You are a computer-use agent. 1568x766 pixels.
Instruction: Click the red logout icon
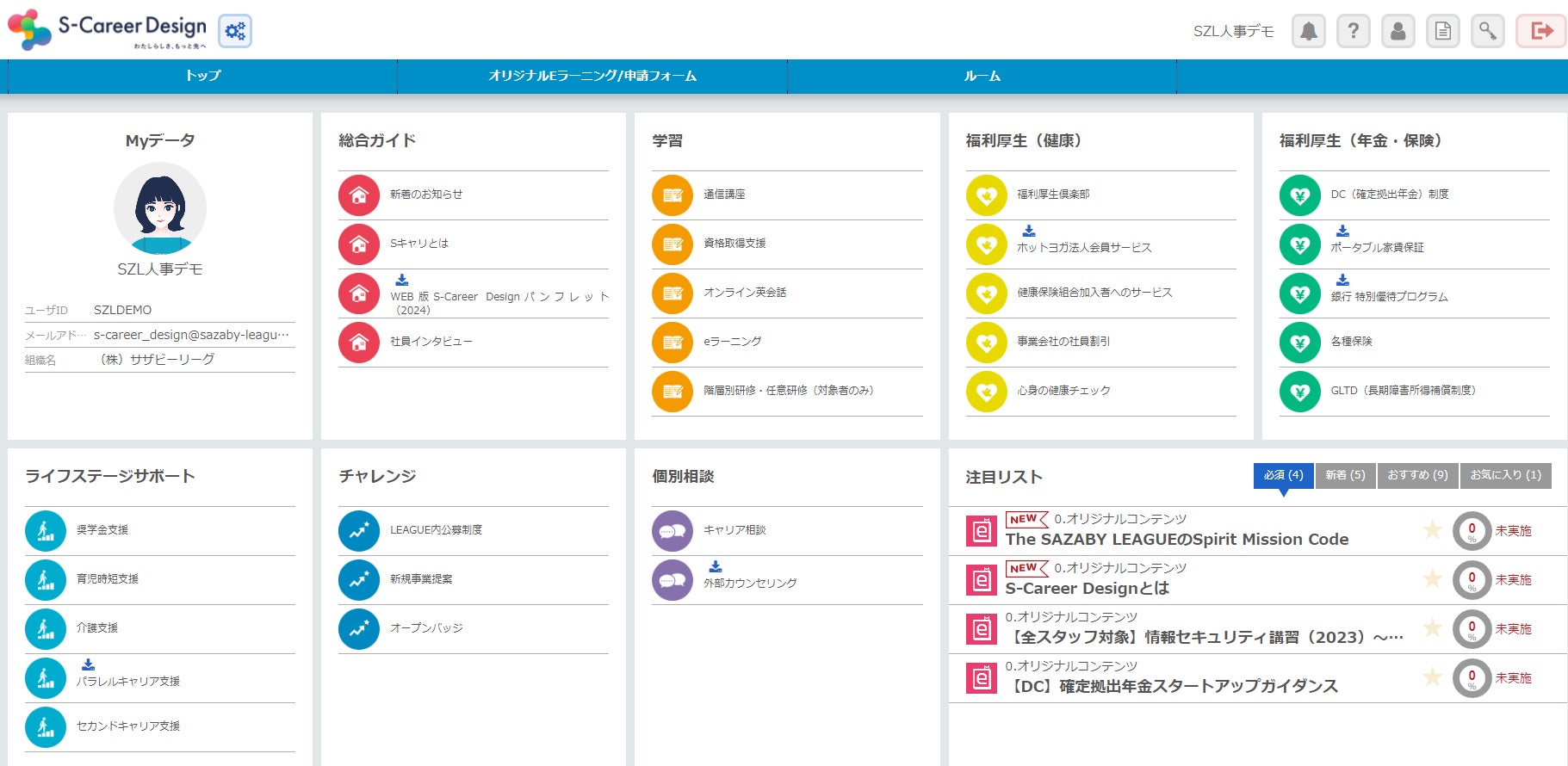tap(1540, 31)
